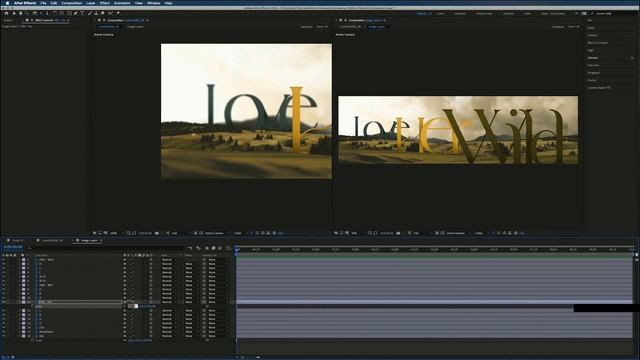Screen dimensions: 640x360
Task: Select the Rotation tool
Action: 55,13
